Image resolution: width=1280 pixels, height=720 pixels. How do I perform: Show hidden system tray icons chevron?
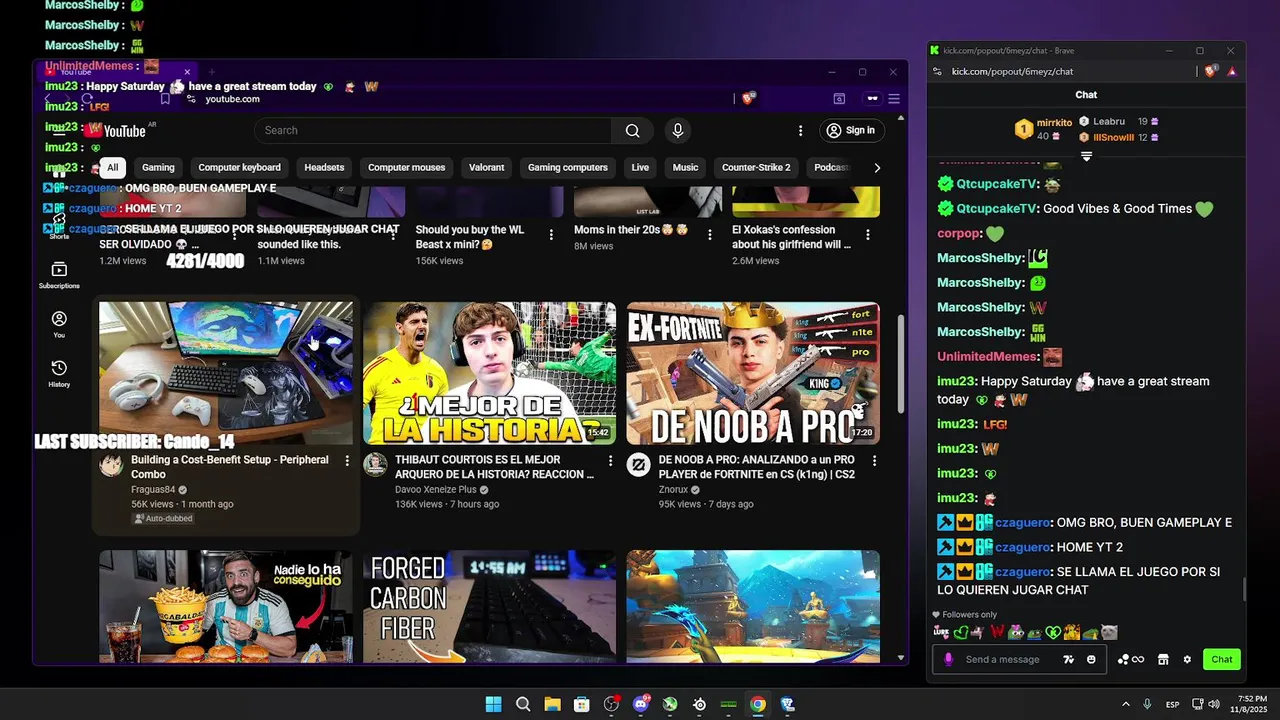pos(1126,704)
